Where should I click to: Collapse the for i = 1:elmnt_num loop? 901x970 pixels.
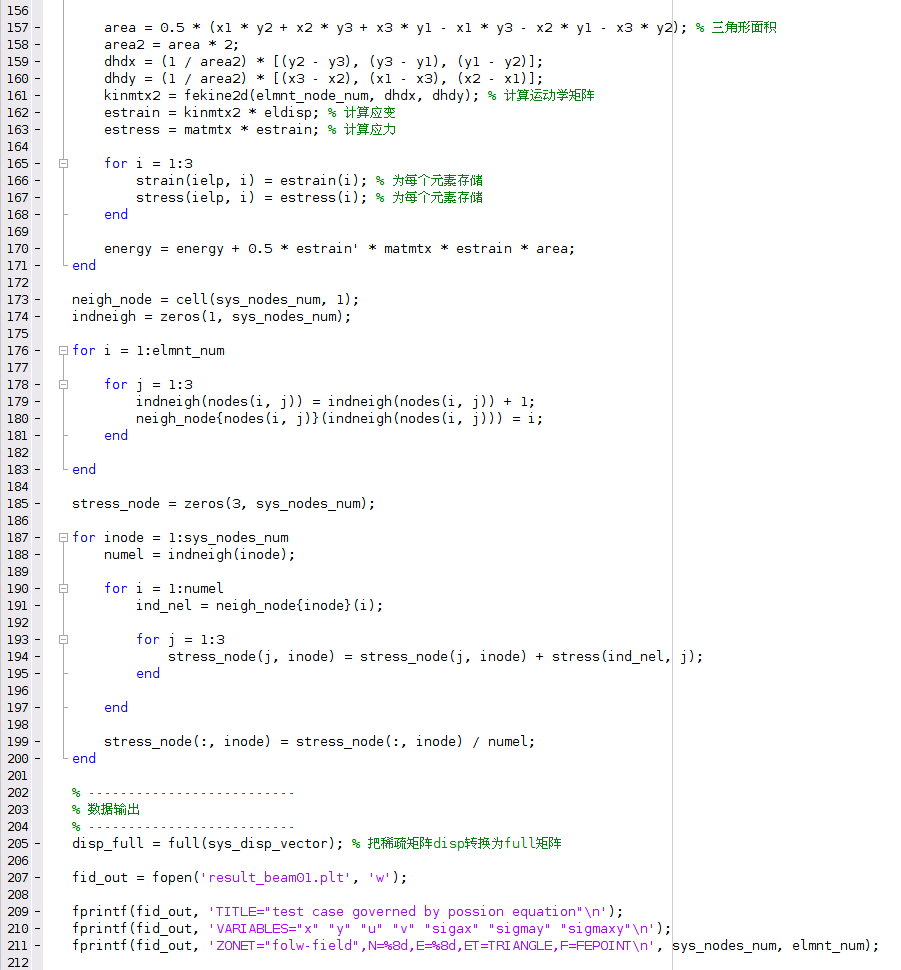pos(63,350)
